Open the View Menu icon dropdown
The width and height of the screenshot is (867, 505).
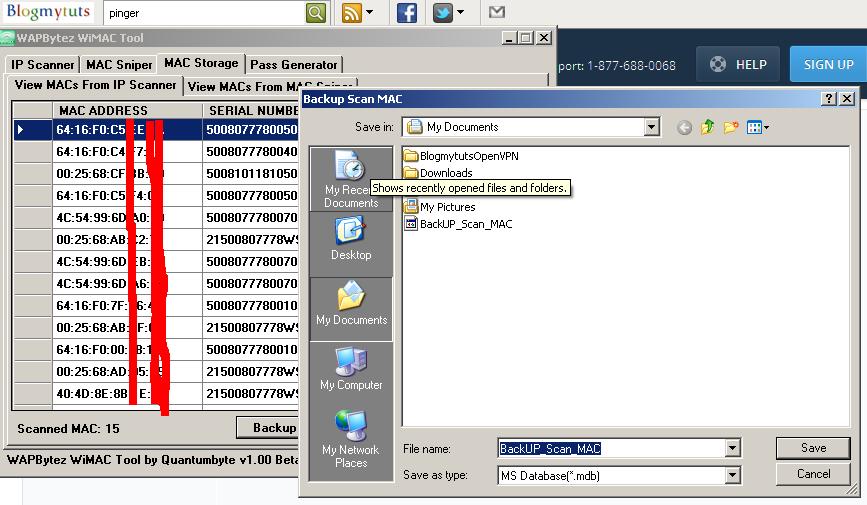[758, 128]
